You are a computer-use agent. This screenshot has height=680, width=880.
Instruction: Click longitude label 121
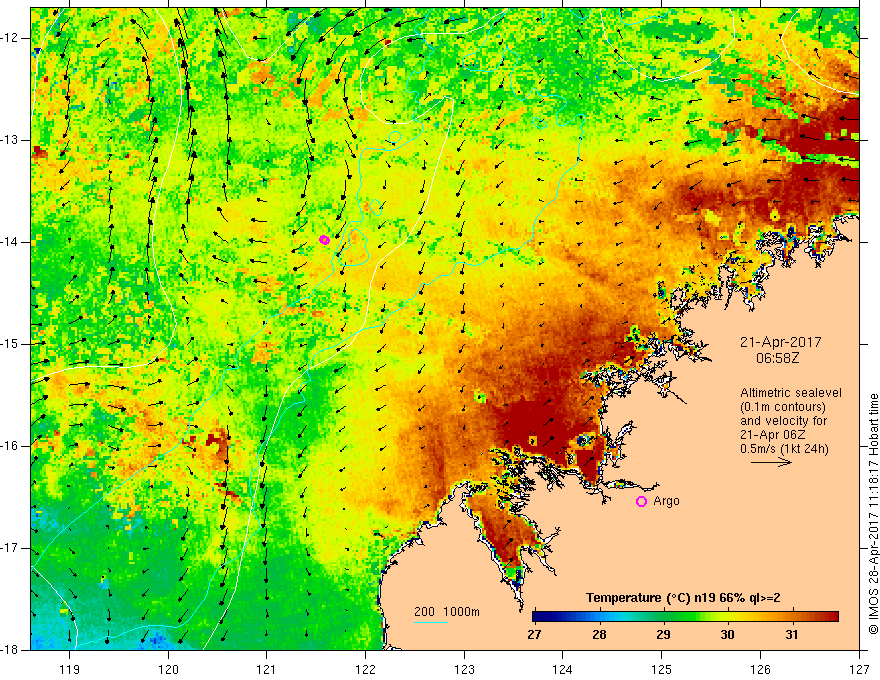click(267, 669)
